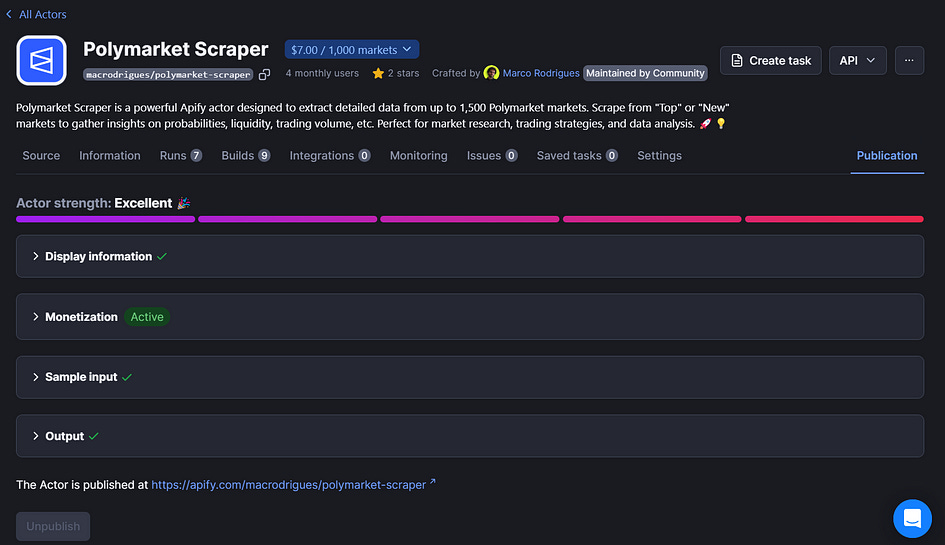Viewport: 945px width, 545px height.
Task: Click the macrodrigues/polymarket-scraper ID label
Action: pyautogui.click(x=168, y=75)
